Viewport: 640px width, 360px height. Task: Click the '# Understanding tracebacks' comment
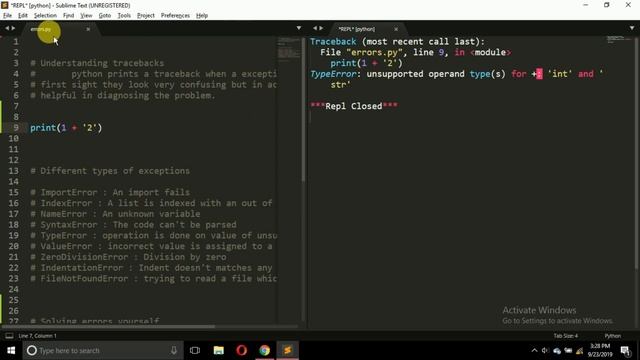coord(97,63)
